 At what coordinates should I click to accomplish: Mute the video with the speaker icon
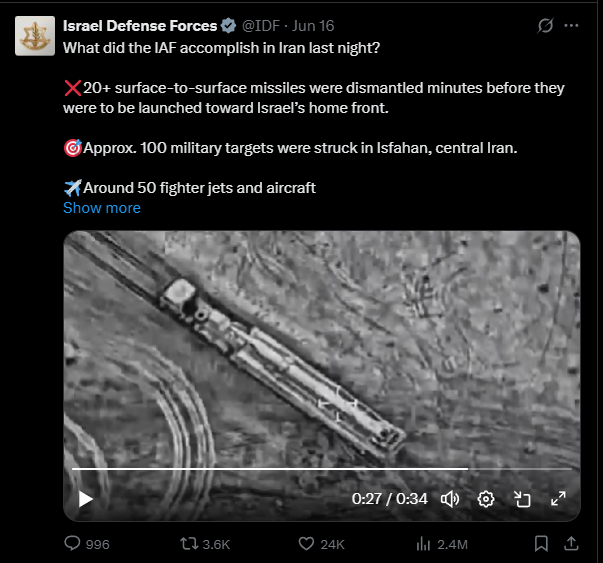(x=450, y=499)
